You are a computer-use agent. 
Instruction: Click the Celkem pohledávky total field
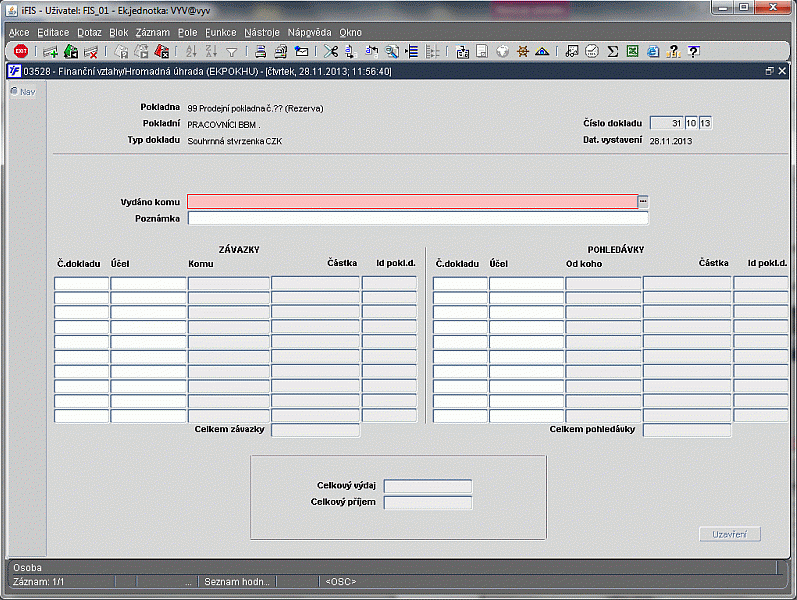click(x=687, y=430)
